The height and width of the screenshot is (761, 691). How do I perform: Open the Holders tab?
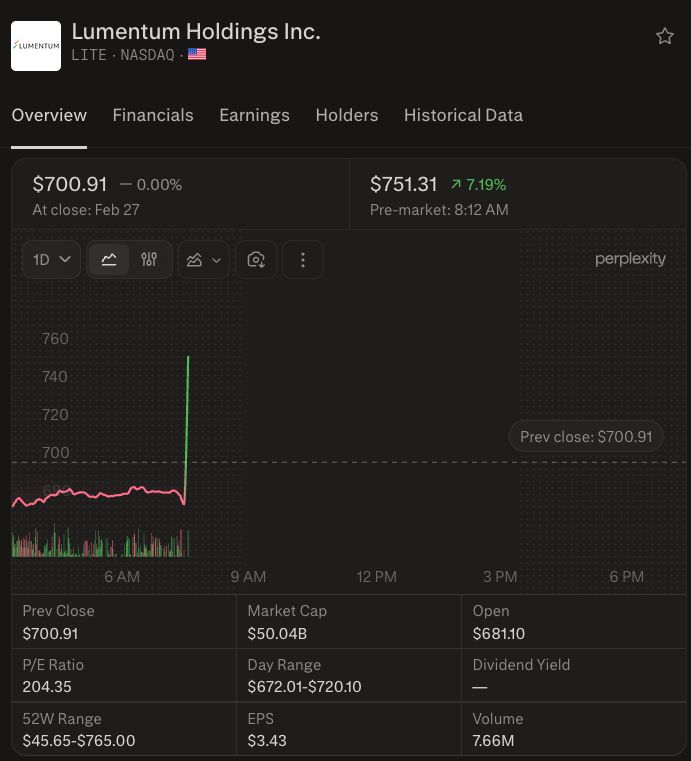tap(346, 116)
